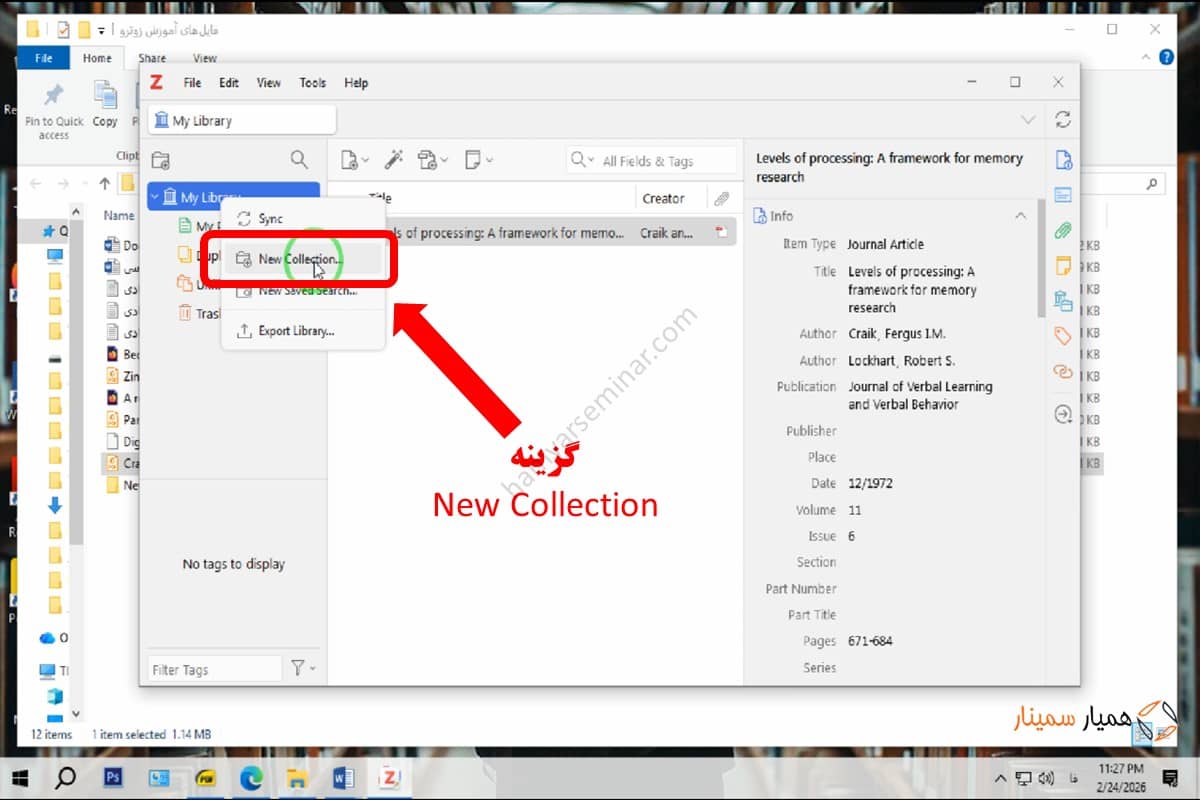
Task: Open the New Item button in Zotero
Action: click(354, 160)
